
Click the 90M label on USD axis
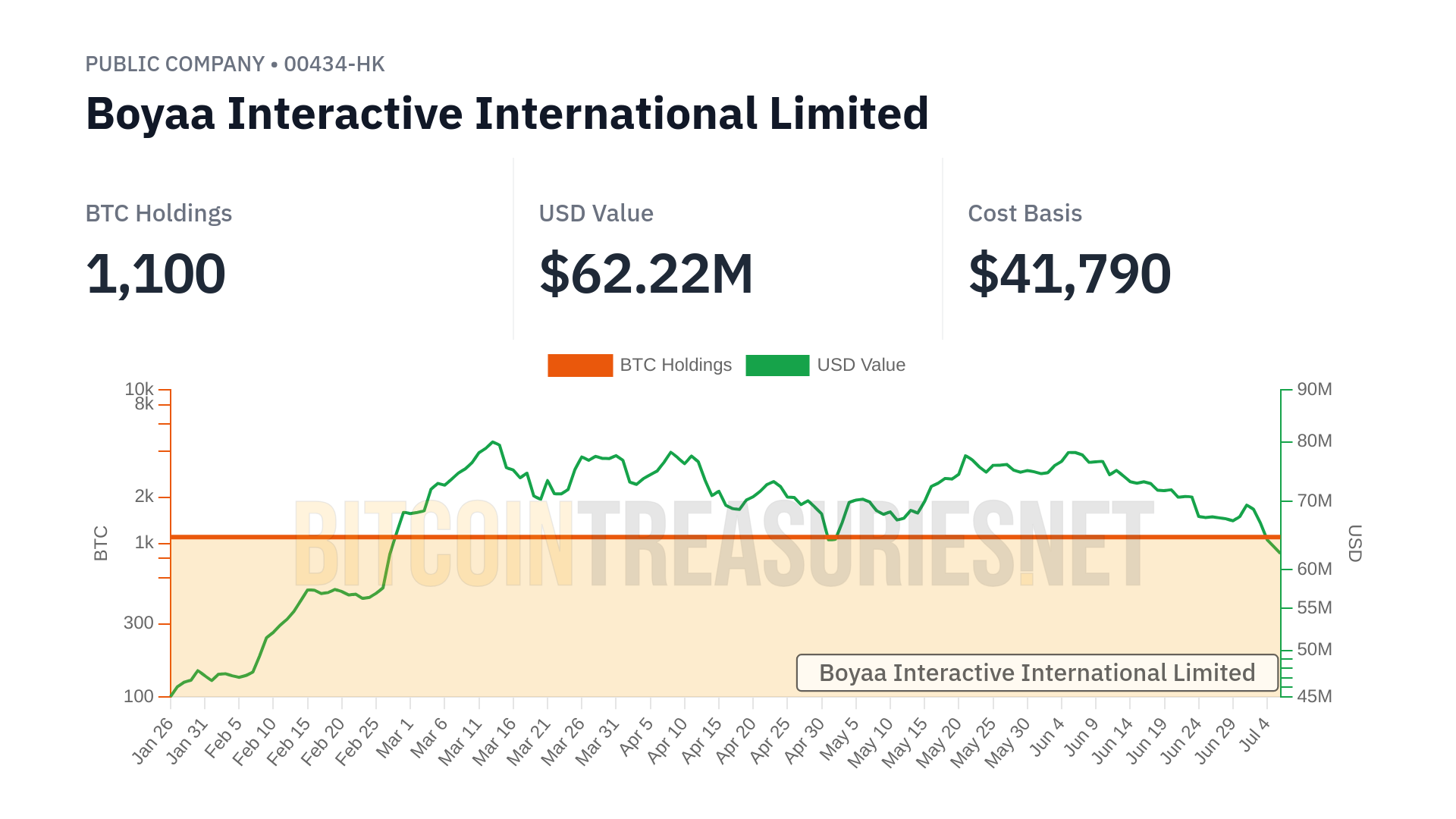point(1314,390)
